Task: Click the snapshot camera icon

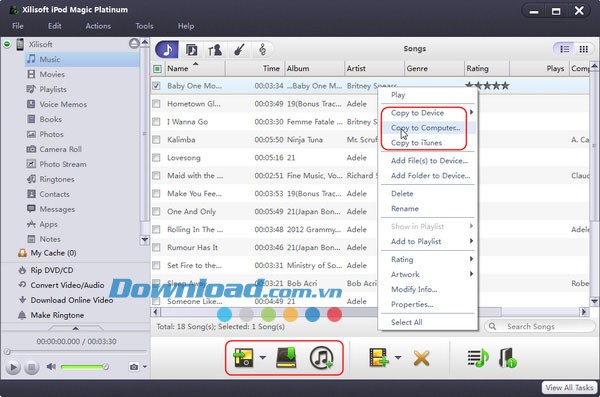Action: tap(134, 367)
